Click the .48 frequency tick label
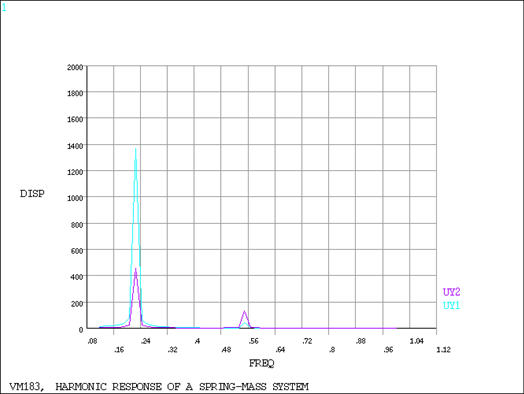Viewport: 524px width, 394px height. [226, 350]
